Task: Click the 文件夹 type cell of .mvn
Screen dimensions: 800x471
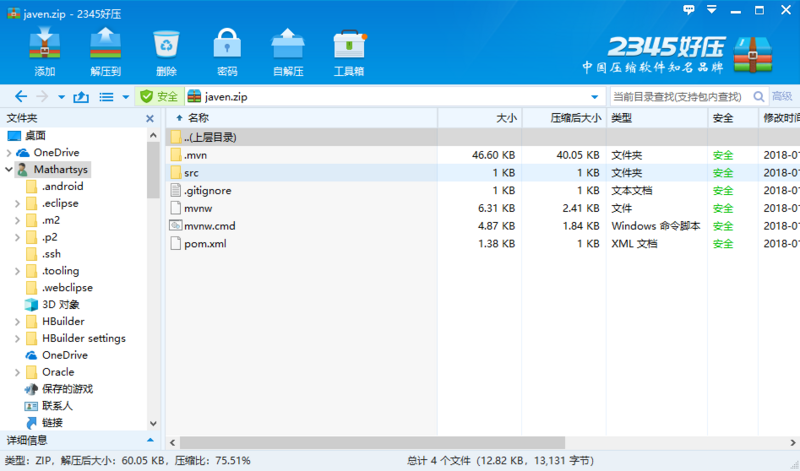Action: point(627,155)
